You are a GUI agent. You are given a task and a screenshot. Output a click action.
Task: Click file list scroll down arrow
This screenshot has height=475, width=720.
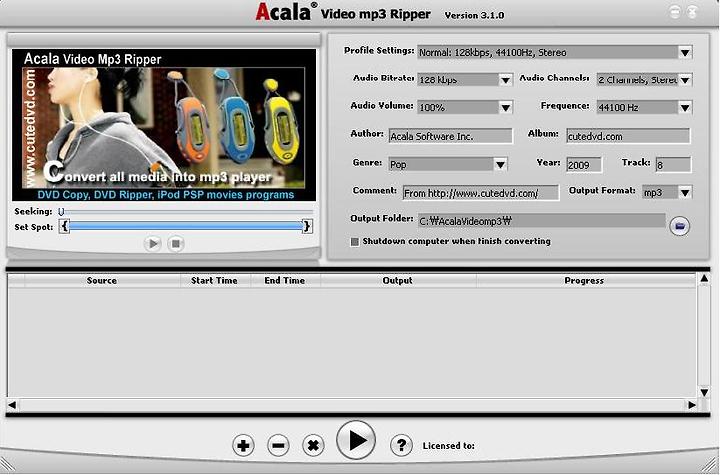tap(704, 392)
